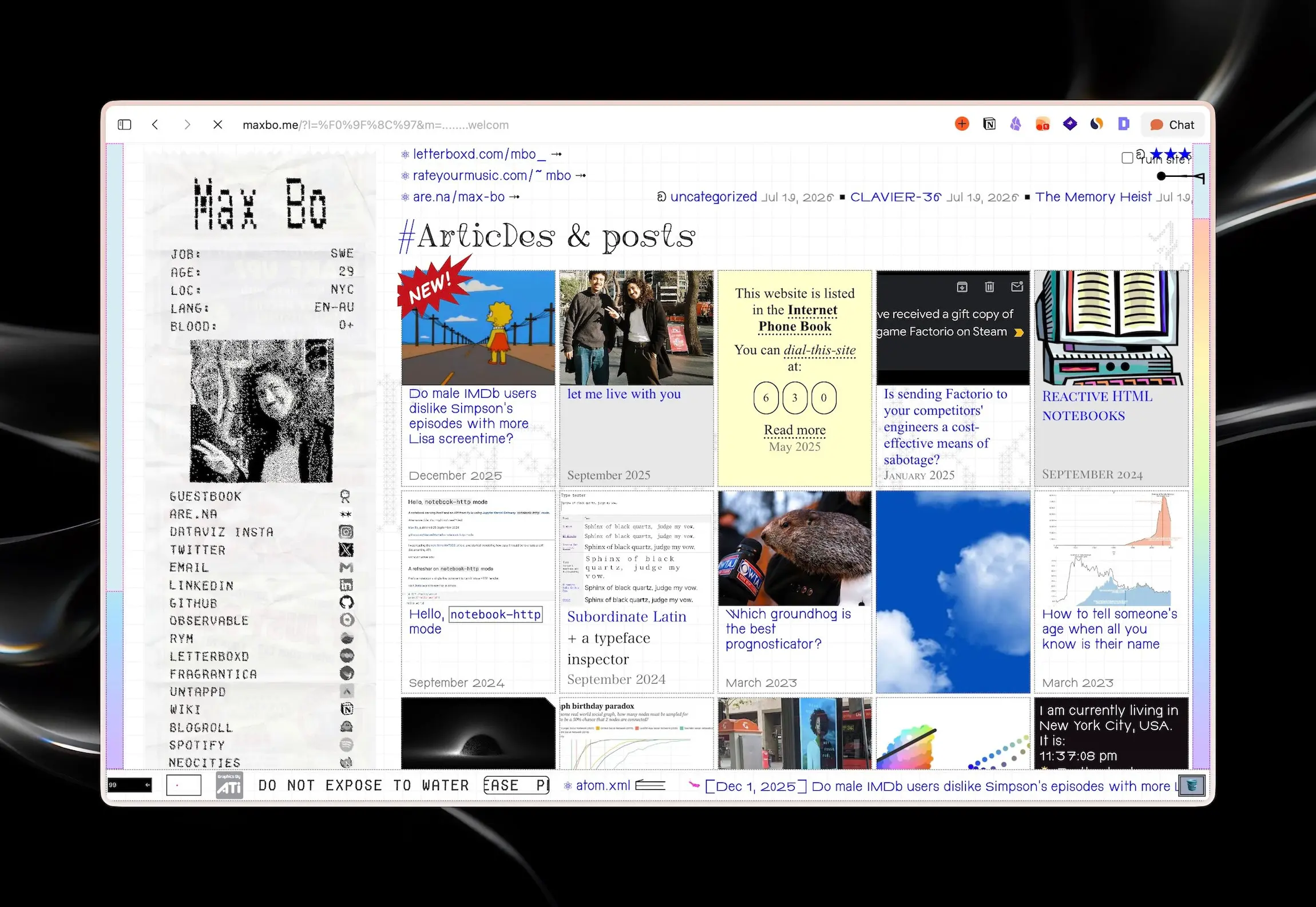Screen dimensions: 1316x907
Task: Open the IMDb Simpsons Lisa screentime article
Action: coord(473,416)
